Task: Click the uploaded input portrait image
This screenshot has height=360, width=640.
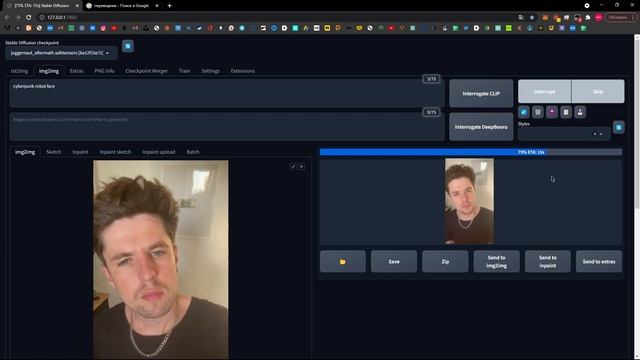Action: [161, 260]
